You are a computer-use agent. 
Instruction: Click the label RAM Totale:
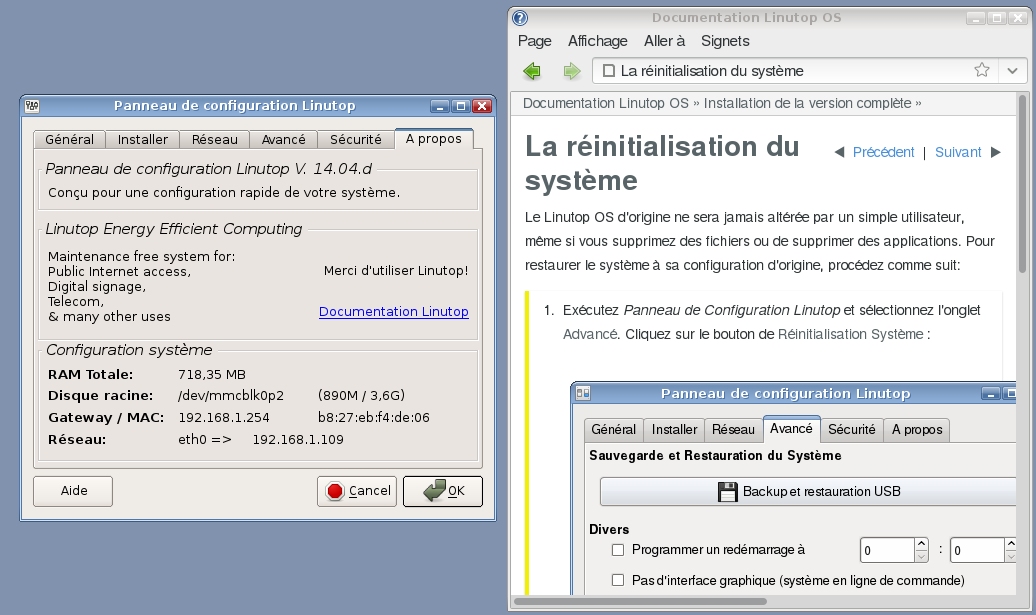91,375
